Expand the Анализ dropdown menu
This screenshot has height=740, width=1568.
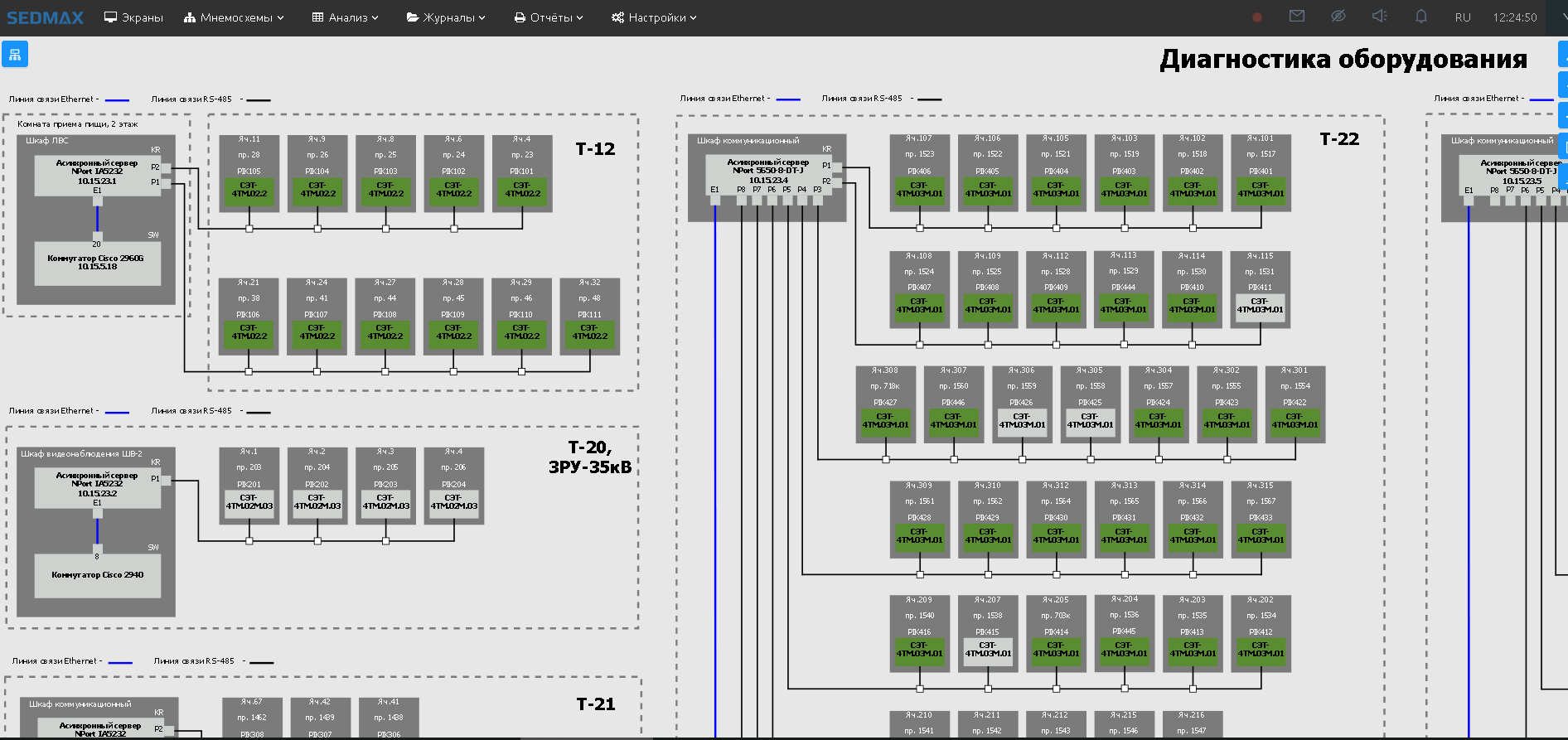(346, 17)
